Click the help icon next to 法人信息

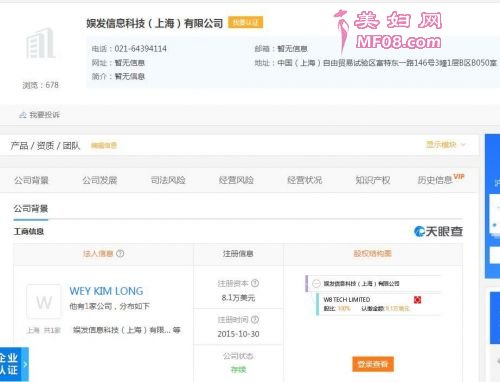(x=120, y=254)
